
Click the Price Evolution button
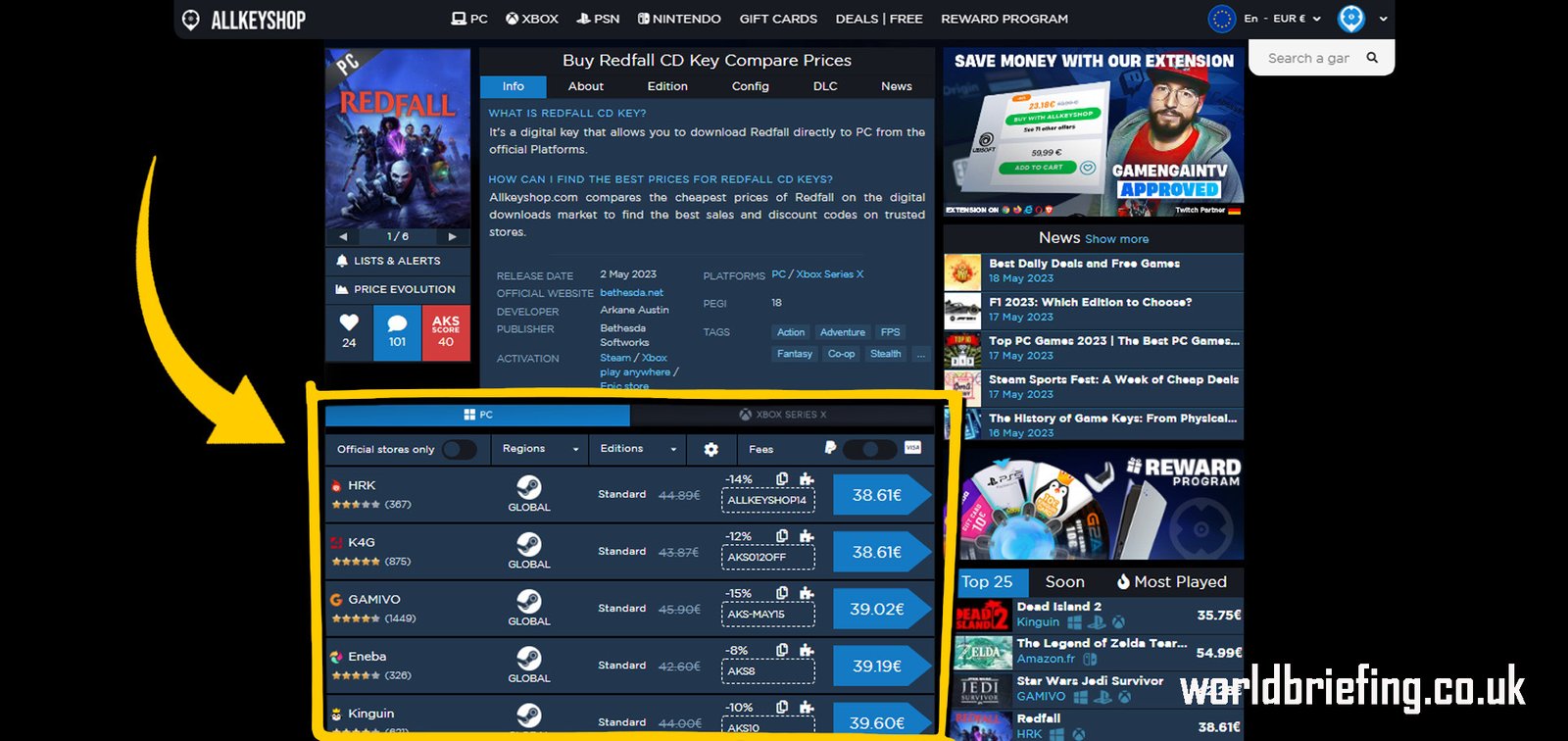click(x=397, y=289)
